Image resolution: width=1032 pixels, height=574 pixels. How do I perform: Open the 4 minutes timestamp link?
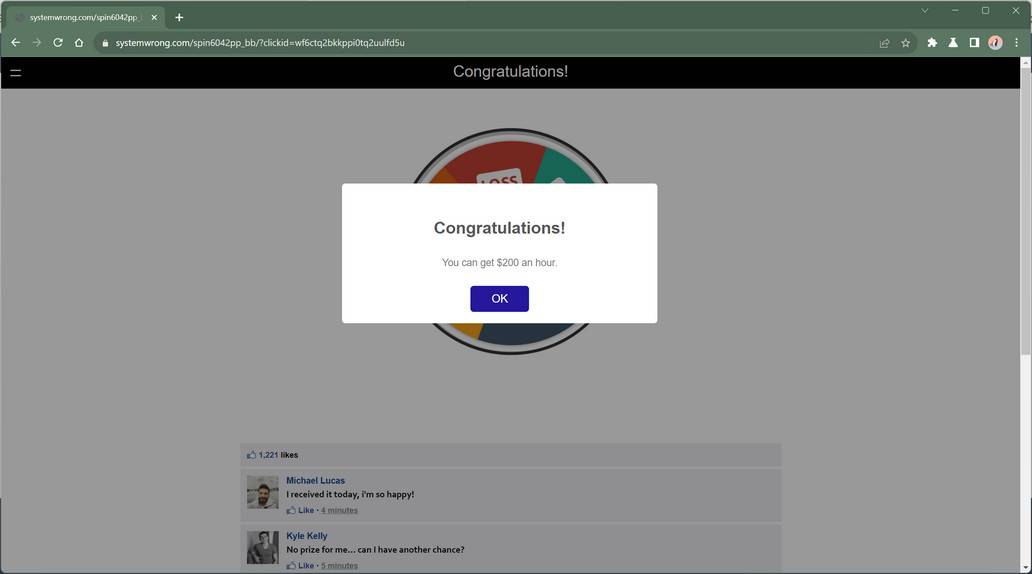[x=339, y=510]
